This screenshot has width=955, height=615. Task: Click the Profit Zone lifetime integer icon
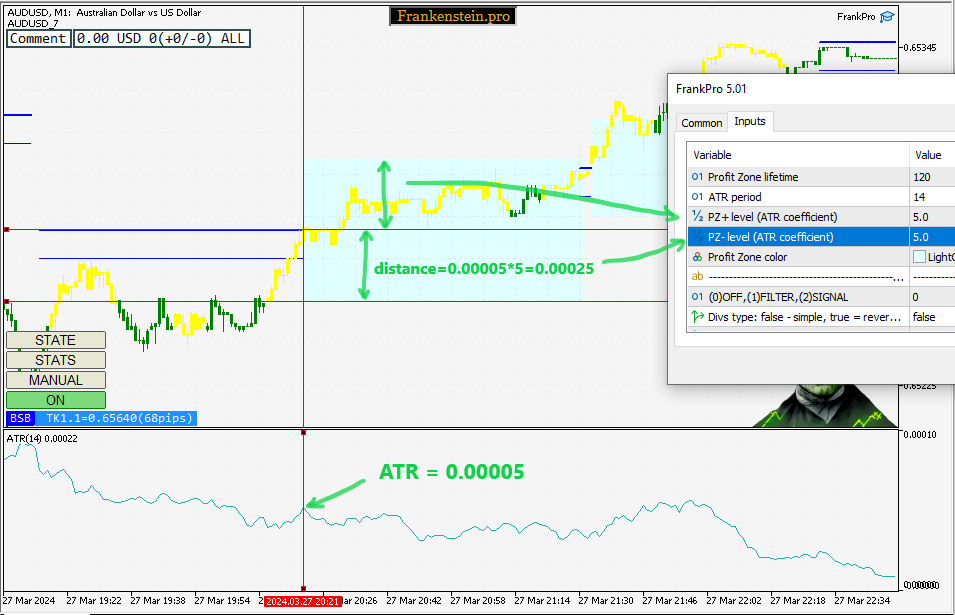click(697, 177)
